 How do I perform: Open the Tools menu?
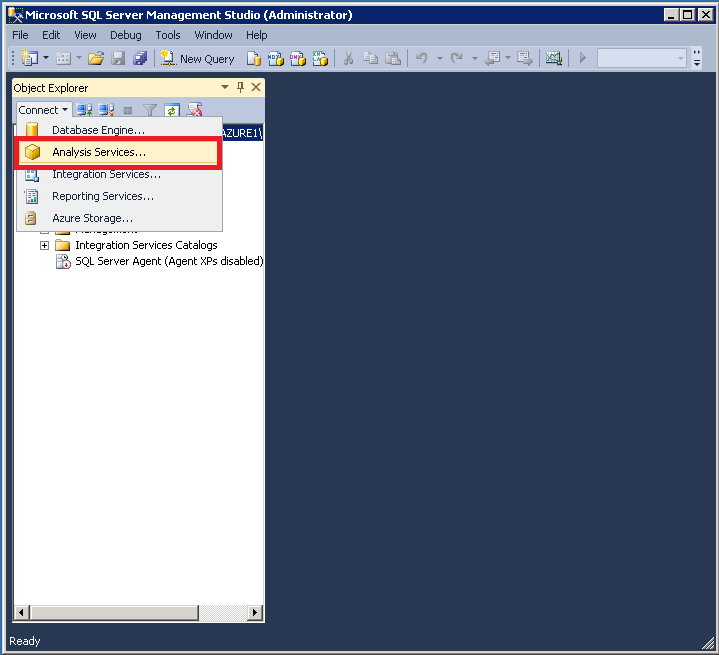point(168,35)
